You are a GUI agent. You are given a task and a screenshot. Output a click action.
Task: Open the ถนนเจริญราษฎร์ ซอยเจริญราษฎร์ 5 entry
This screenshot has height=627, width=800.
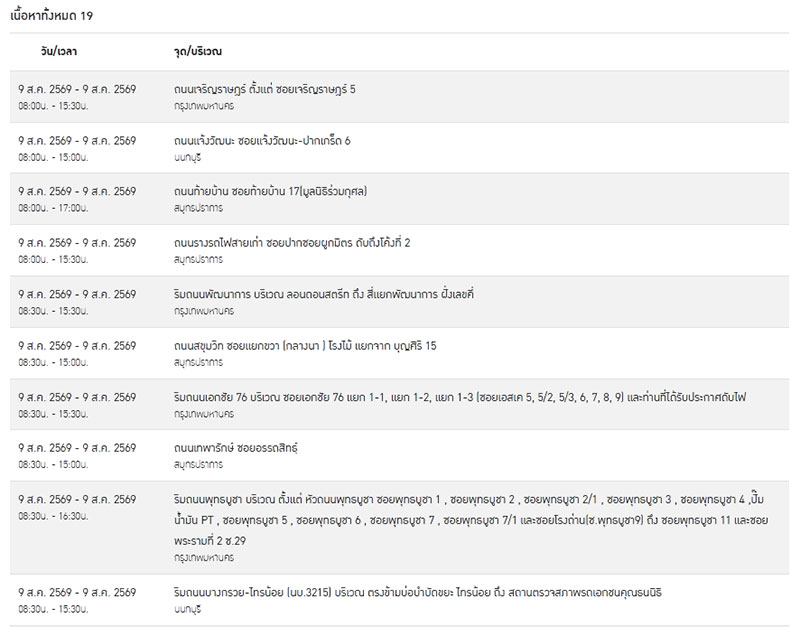[264, 89]
